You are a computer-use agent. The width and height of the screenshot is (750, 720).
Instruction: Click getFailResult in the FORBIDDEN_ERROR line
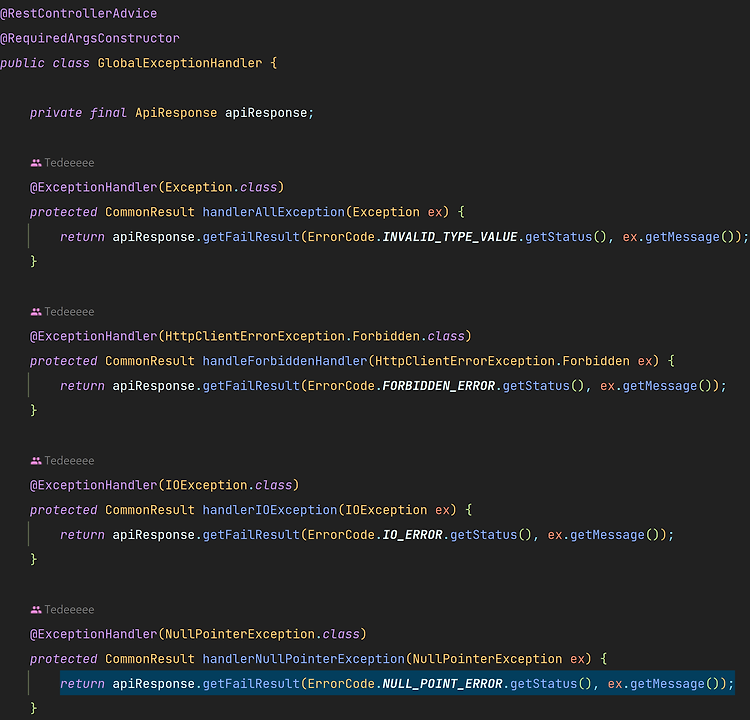tap(251, 386)
